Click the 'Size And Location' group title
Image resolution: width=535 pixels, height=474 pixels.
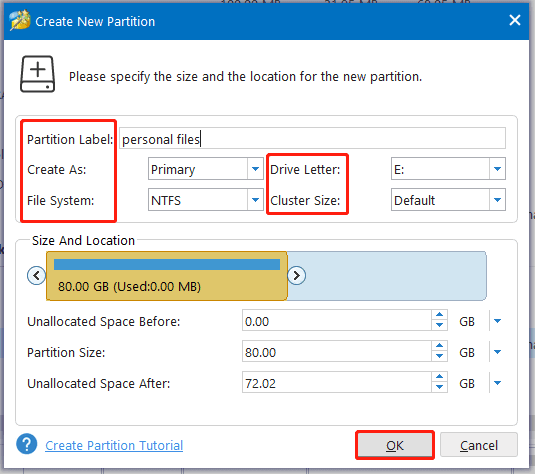coord(83,240)
